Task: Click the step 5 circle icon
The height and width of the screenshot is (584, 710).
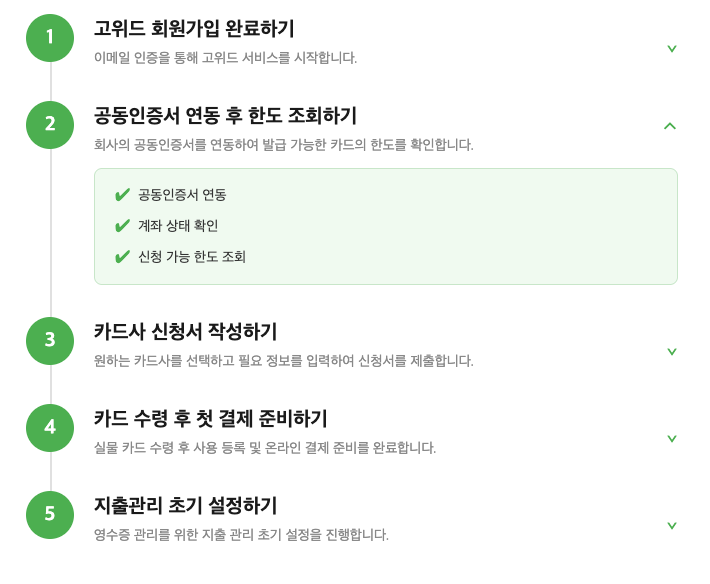Action: pos(50,514)
